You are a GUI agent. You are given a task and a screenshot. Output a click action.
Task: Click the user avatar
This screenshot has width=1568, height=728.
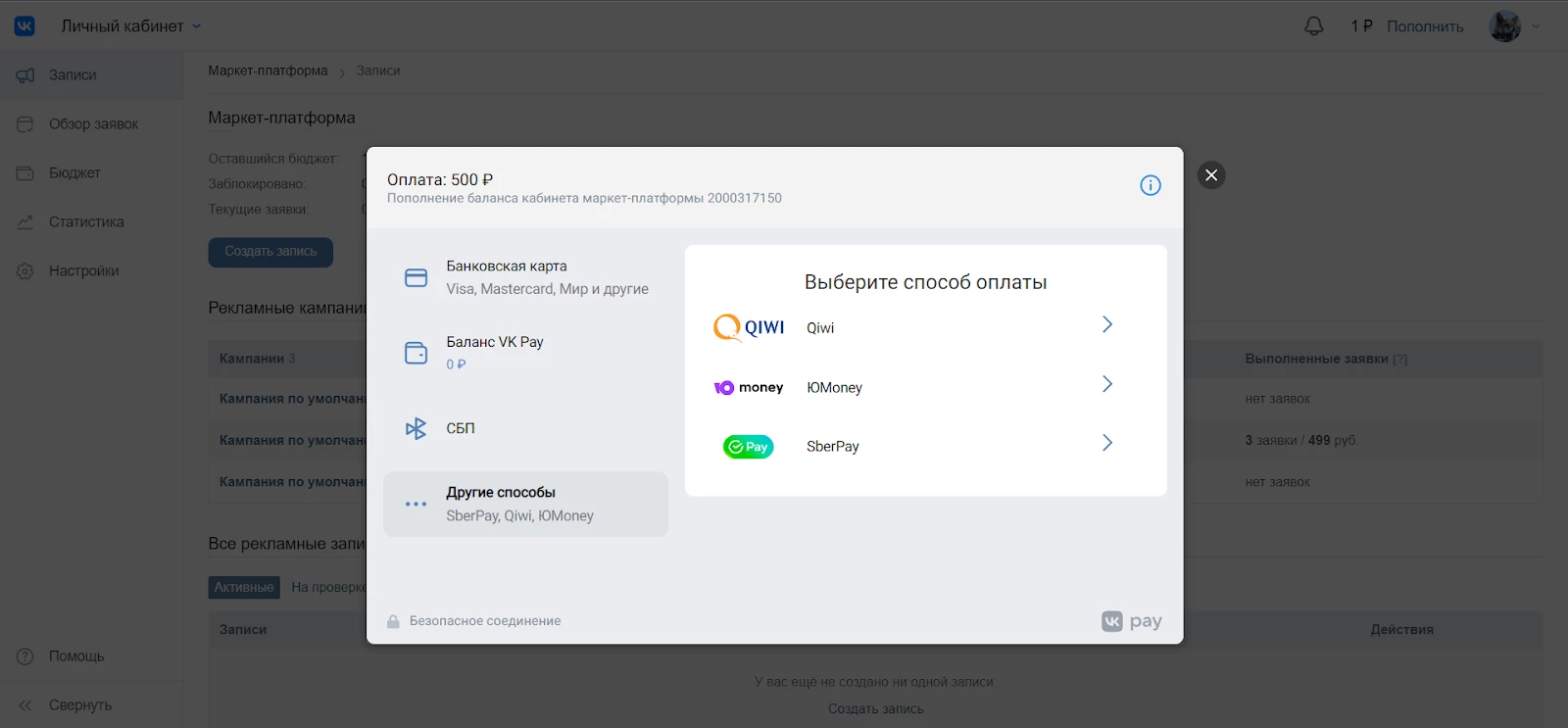1504,26
